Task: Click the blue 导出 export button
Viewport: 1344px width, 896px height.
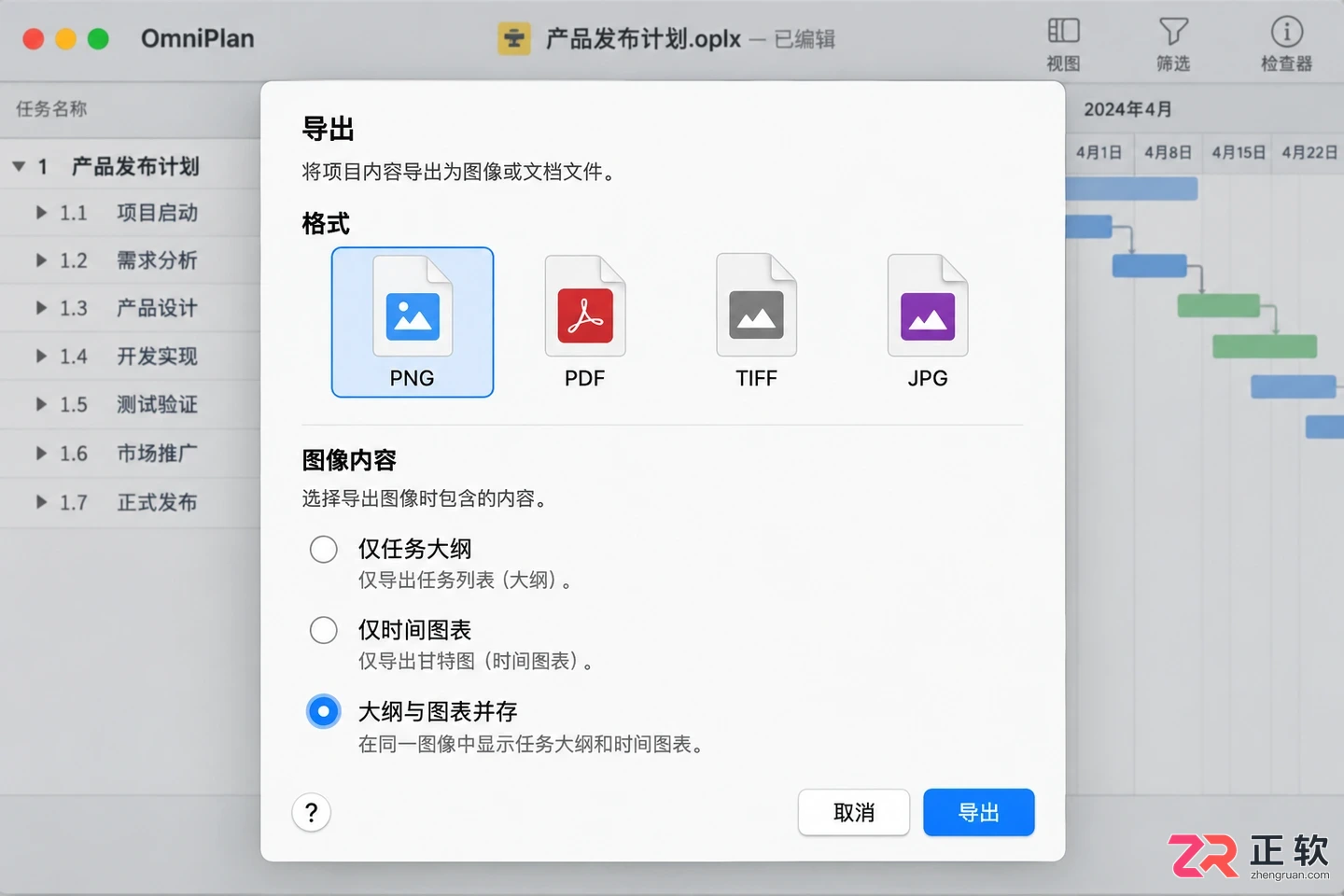Action: (x=979, y=813)
